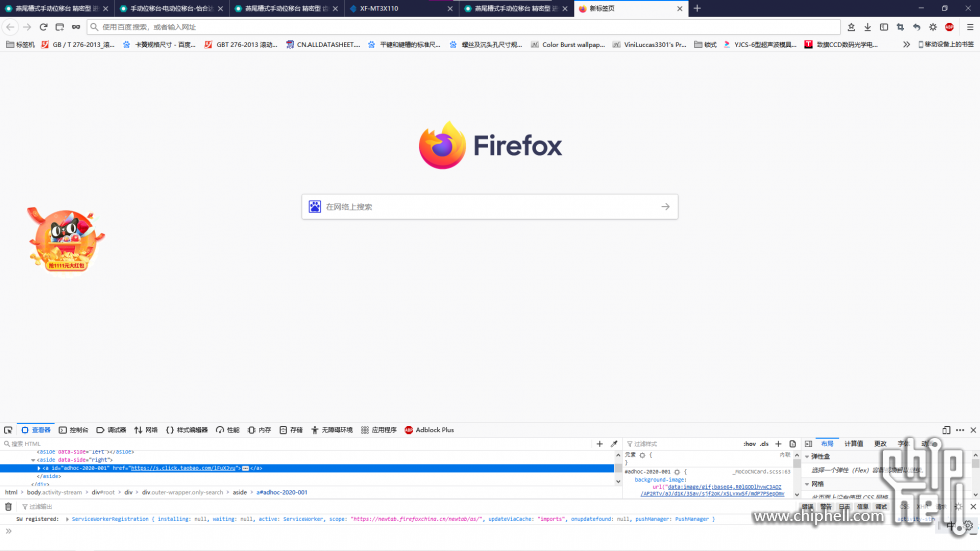Toggle the three-pane inspector sidebar icon
The width and height of the screenshot is (980, 551).
point(808,444)
